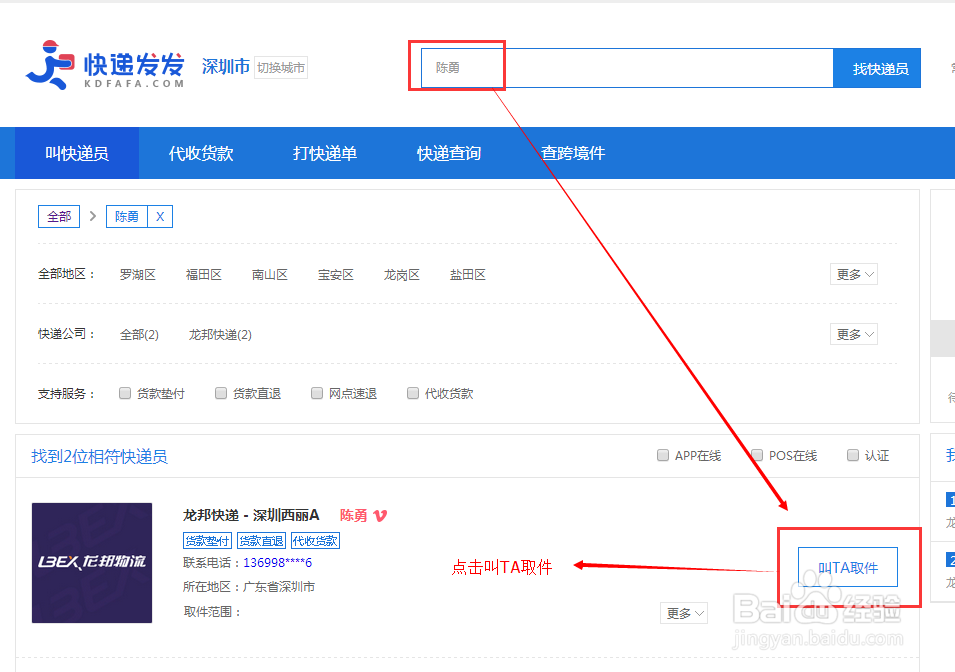Switch to the 快递查询 tab

click(x=448, y=153)
